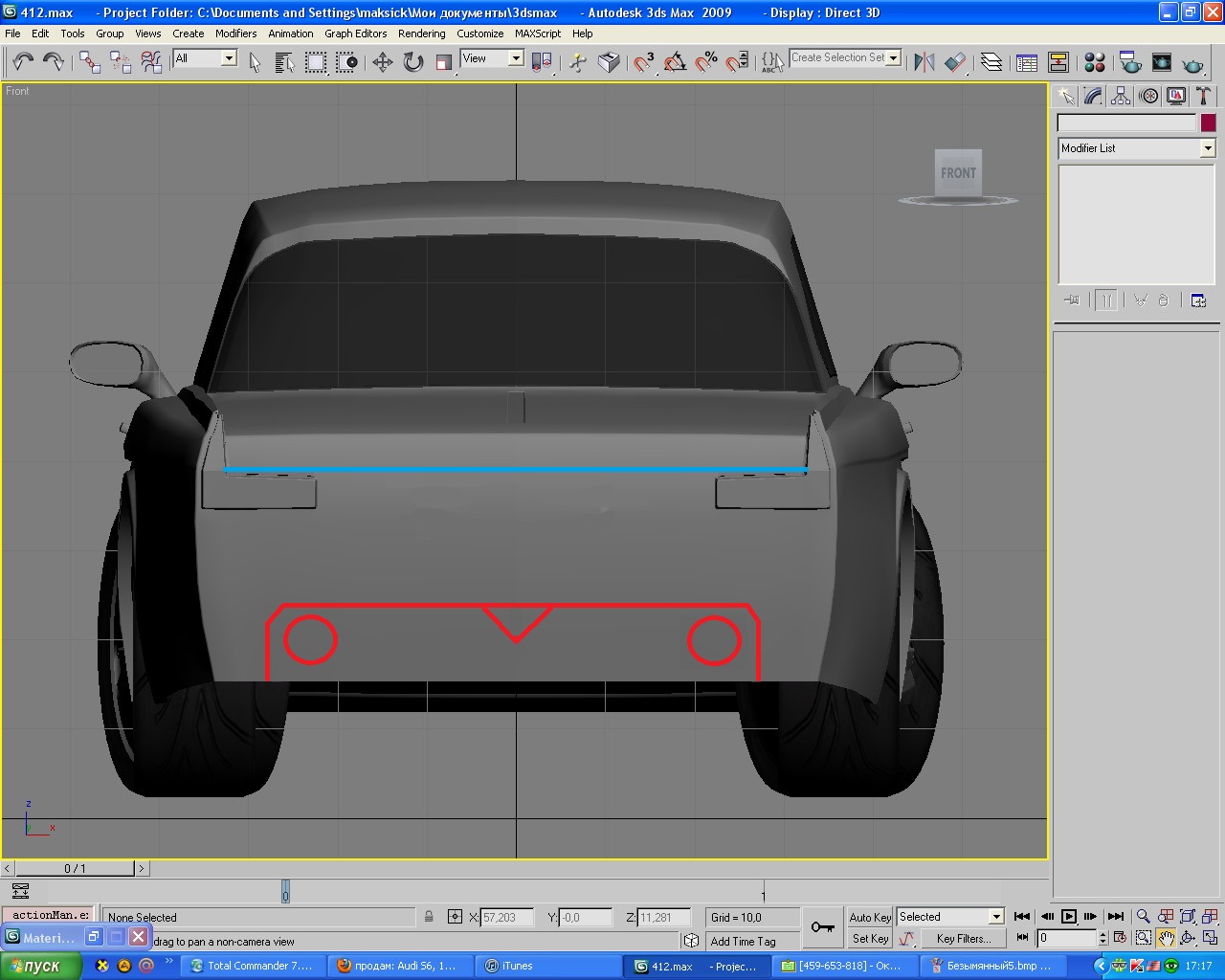Toggle the selection lock padlock
This screenshot has height=980, width=1225.
429,917
